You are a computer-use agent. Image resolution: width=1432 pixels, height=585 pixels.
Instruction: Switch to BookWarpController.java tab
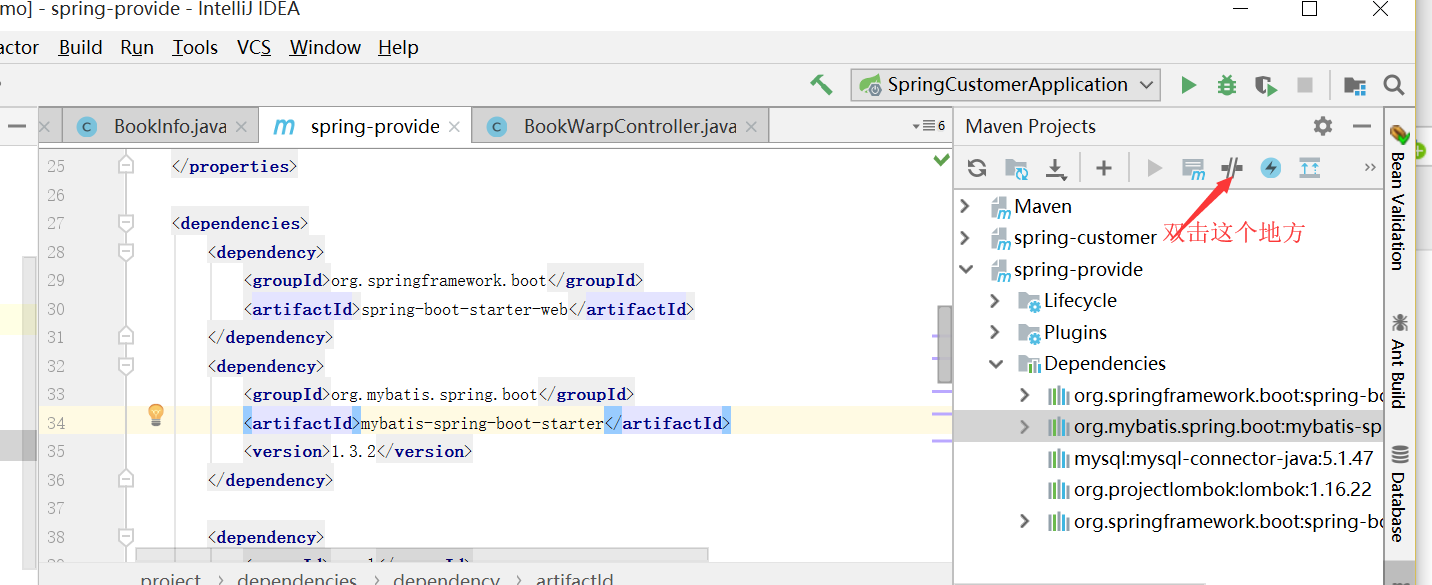630,127
